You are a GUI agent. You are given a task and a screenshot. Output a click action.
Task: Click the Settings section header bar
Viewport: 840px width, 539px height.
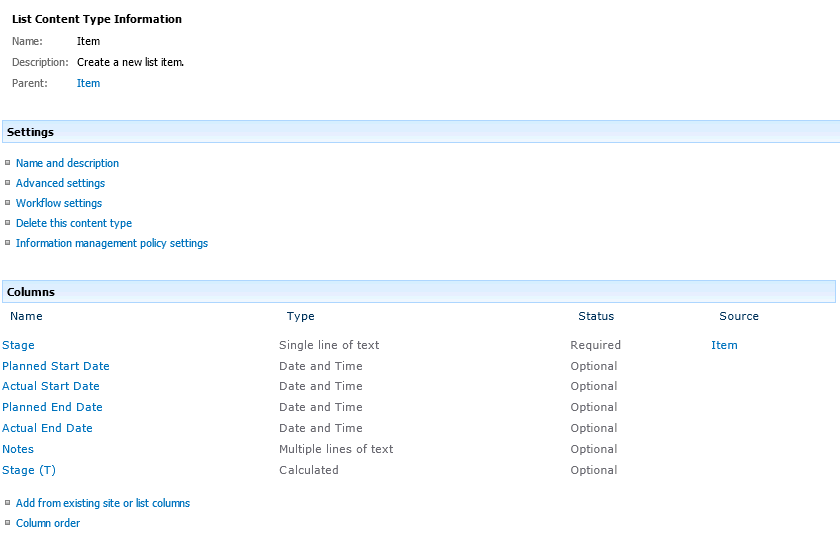click(421, 132)
